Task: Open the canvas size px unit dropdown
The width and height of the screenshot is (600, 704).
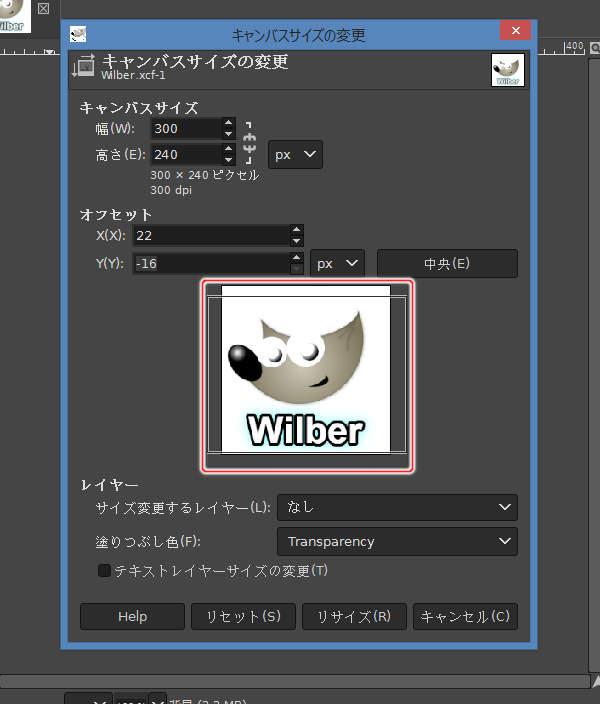Action: pos(296,155)
